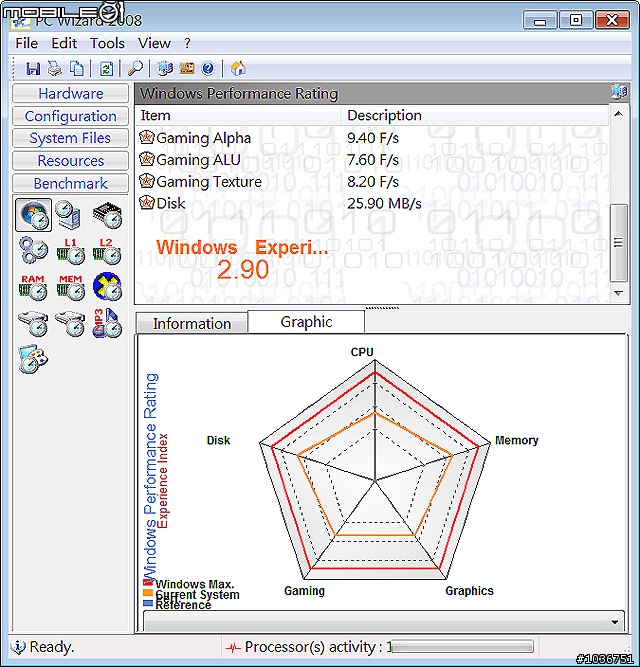The image size is (640, 667).
Task: Click the red Windows Max. legend swatch
Action: coord(148,583)
